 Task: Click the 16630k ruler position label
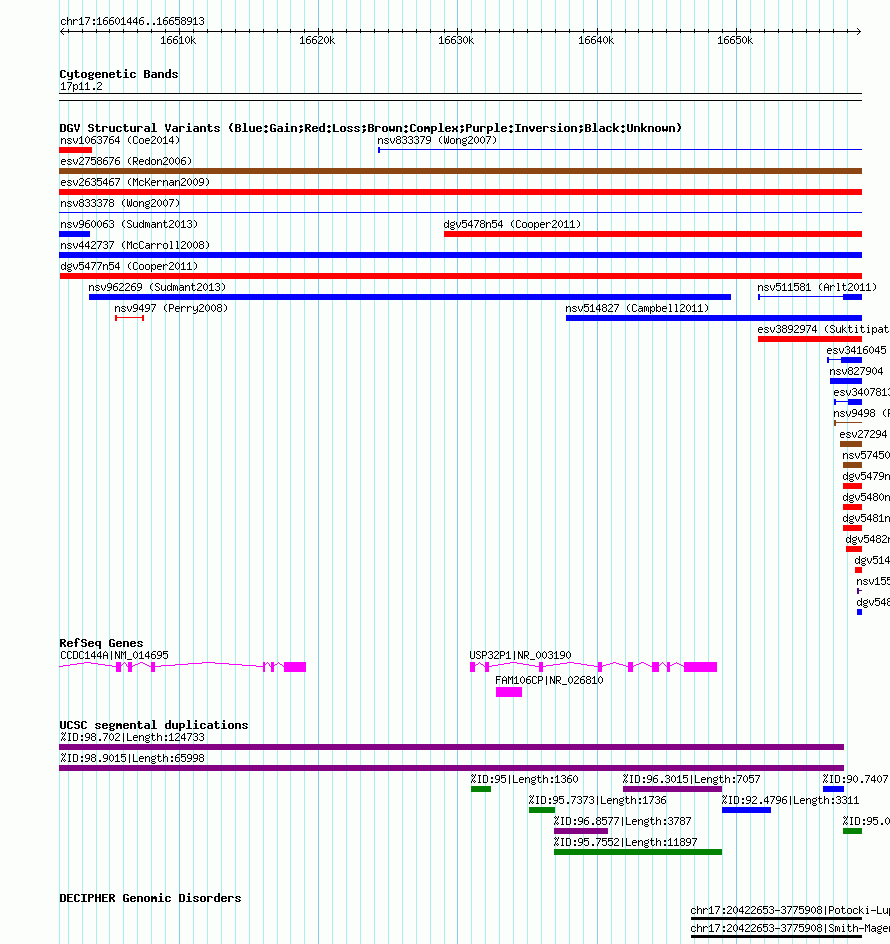(x=456, y=40)
